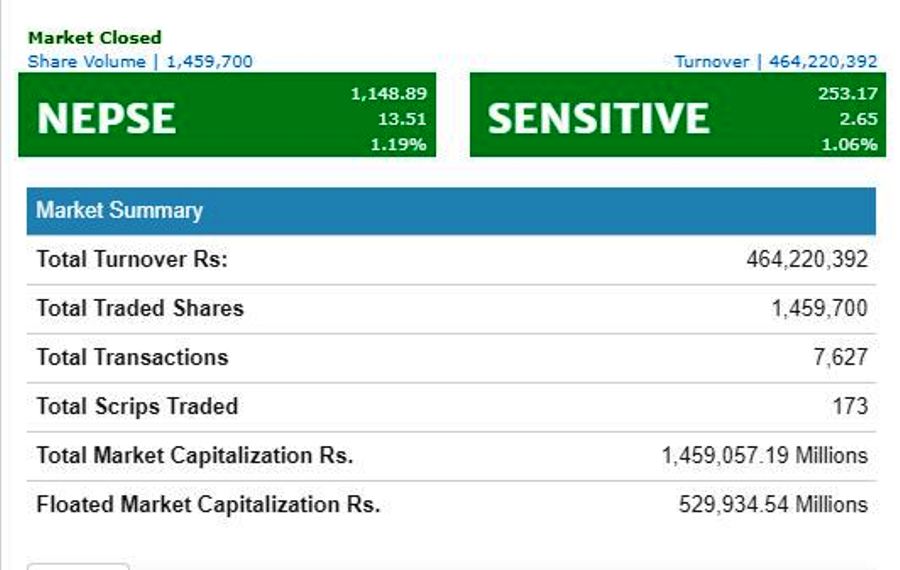Click the NEPSE index green box
900x570 pixels.
[x=227, y=115]
